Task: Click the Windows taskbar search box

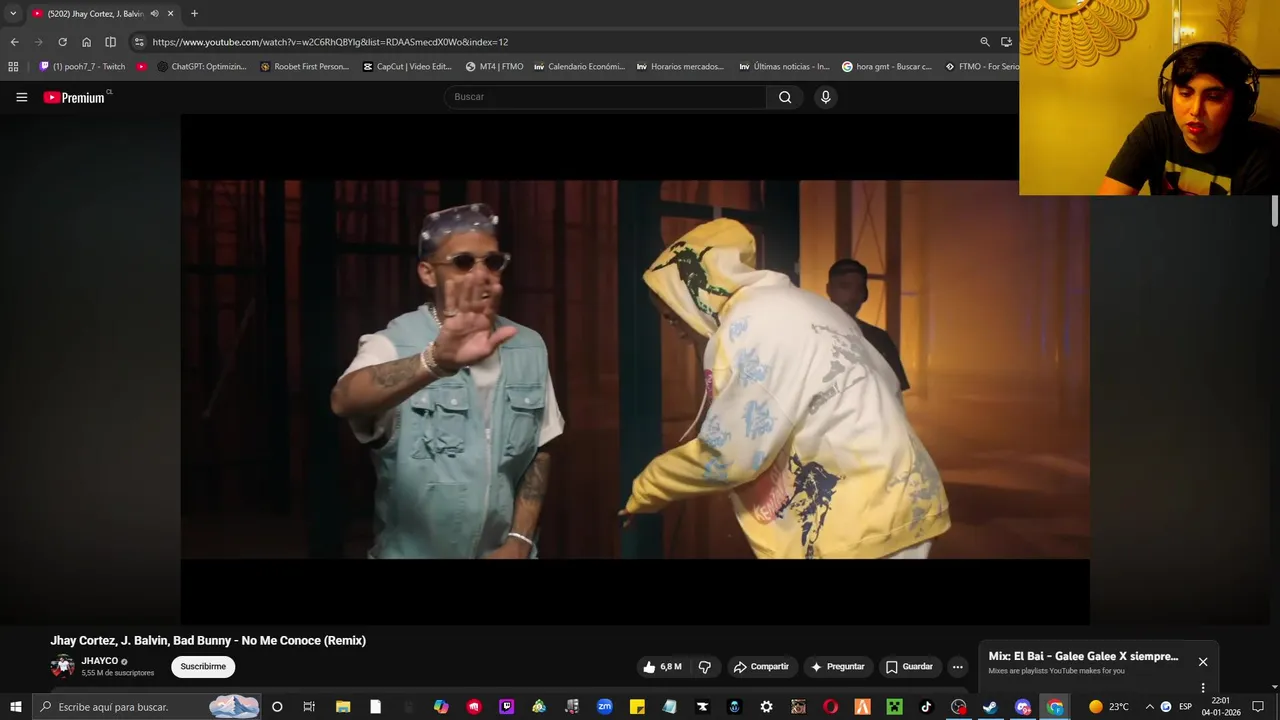Action: pos(146,707)
